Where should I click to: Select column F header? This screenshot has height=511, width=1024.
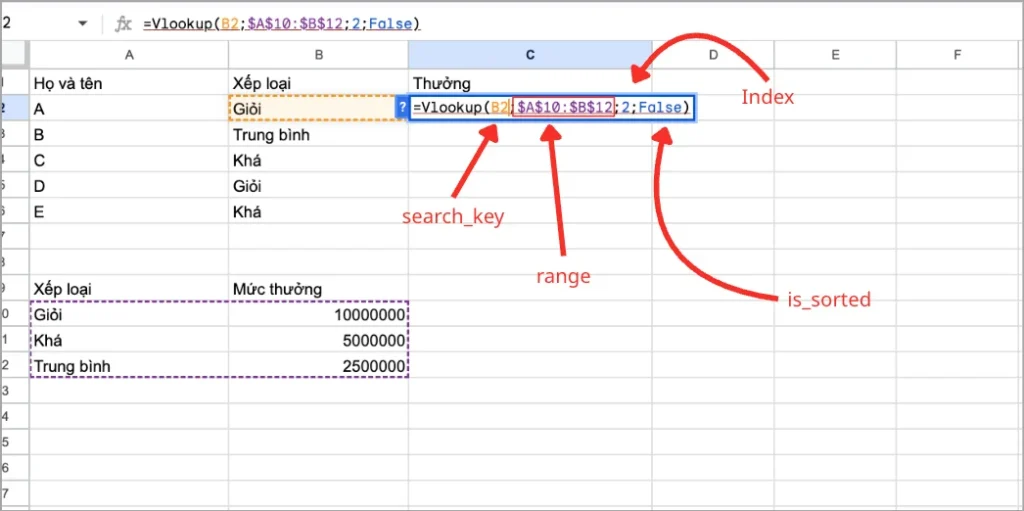(957, 56)
